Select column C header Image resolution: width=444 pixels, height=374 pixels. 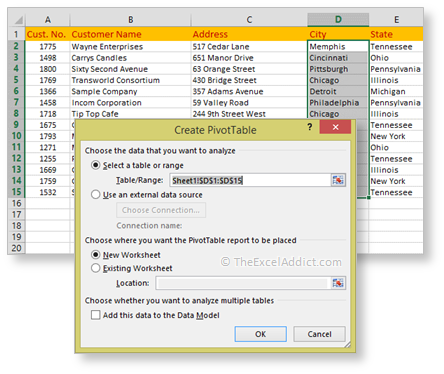[249, 20]
